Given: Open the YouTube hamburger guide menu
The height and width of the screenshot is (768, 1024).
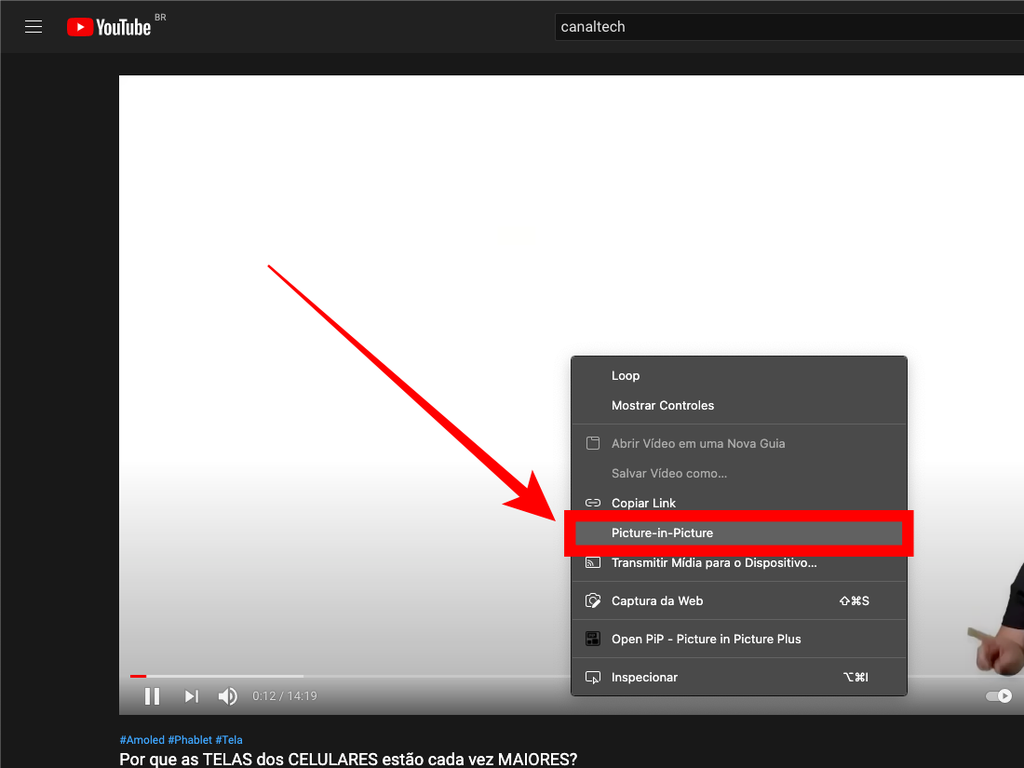Looking at the screenshot, I should tap(33, 27).
